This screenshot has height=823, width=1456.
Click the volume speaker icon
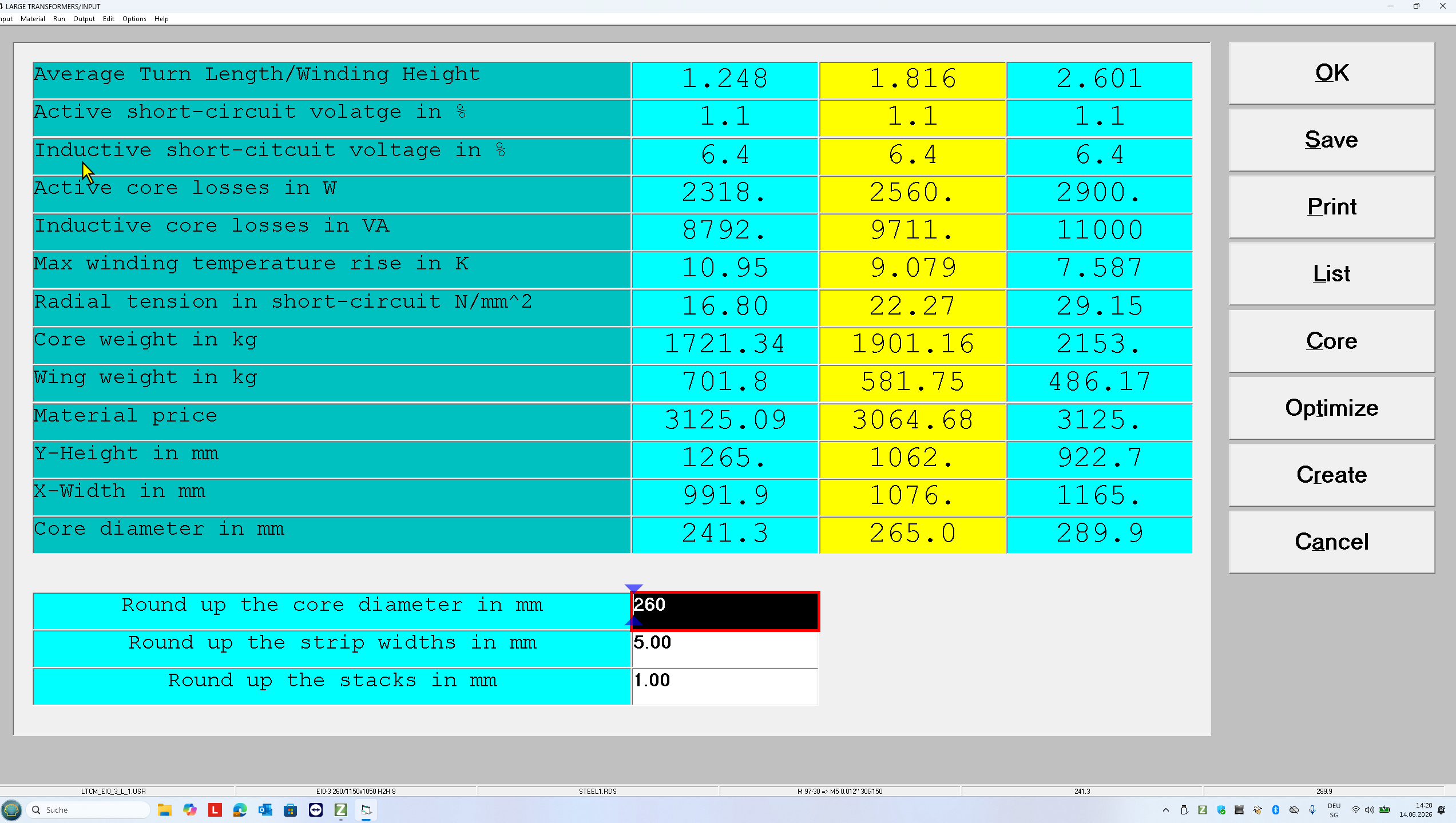coord(1370,810)
